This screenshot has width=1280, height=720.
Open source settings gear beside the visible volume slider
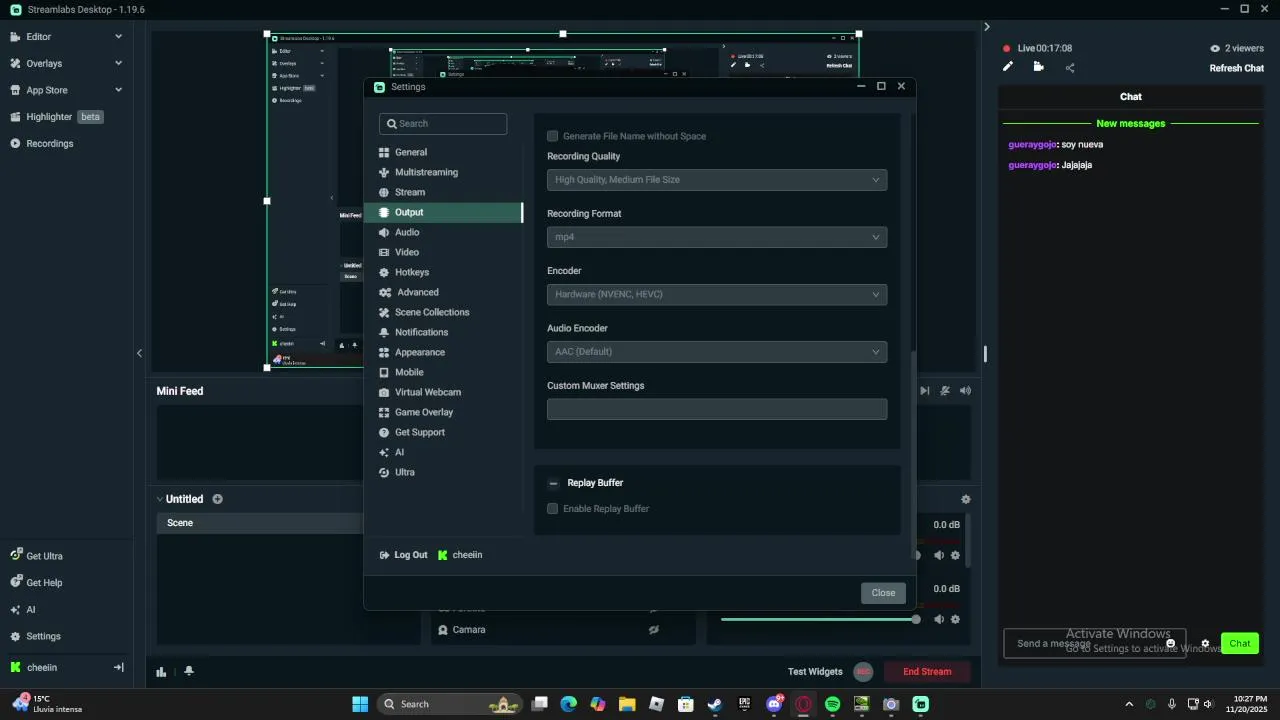[x=955, y=619]
